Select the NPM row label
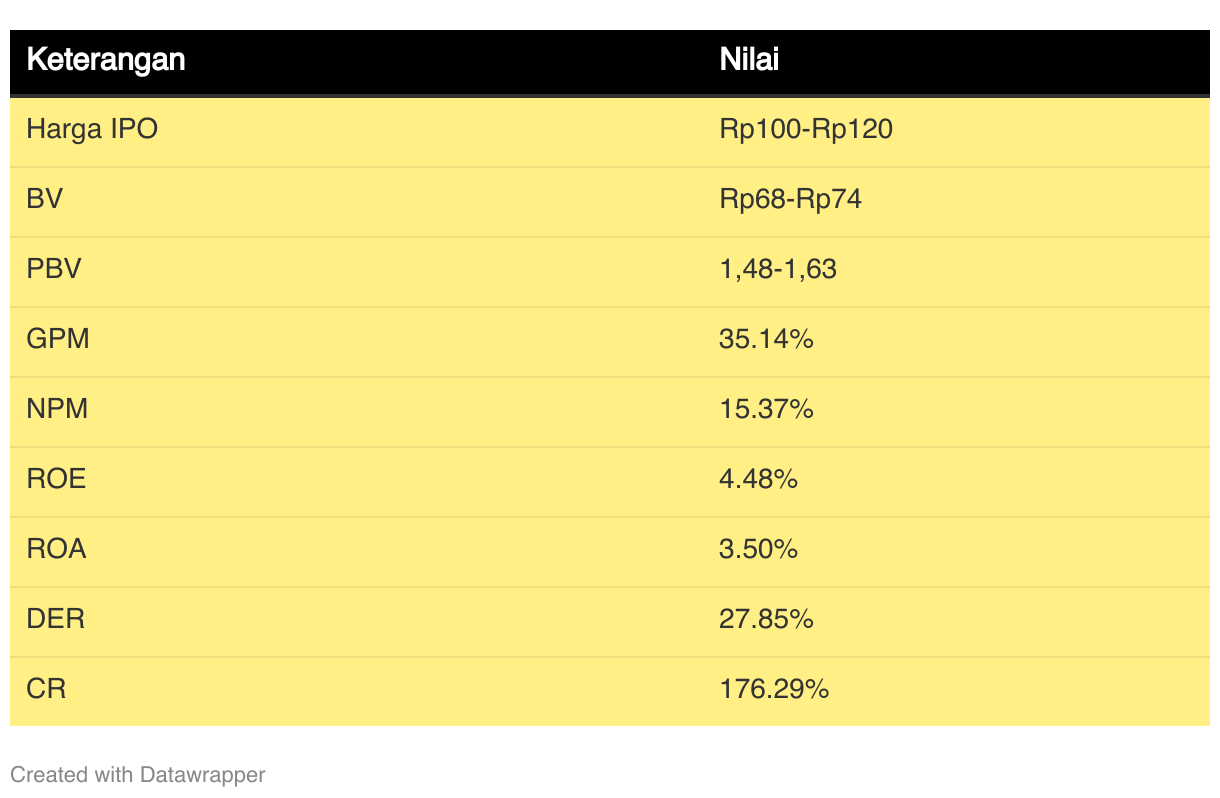 (x=57, y=409)
